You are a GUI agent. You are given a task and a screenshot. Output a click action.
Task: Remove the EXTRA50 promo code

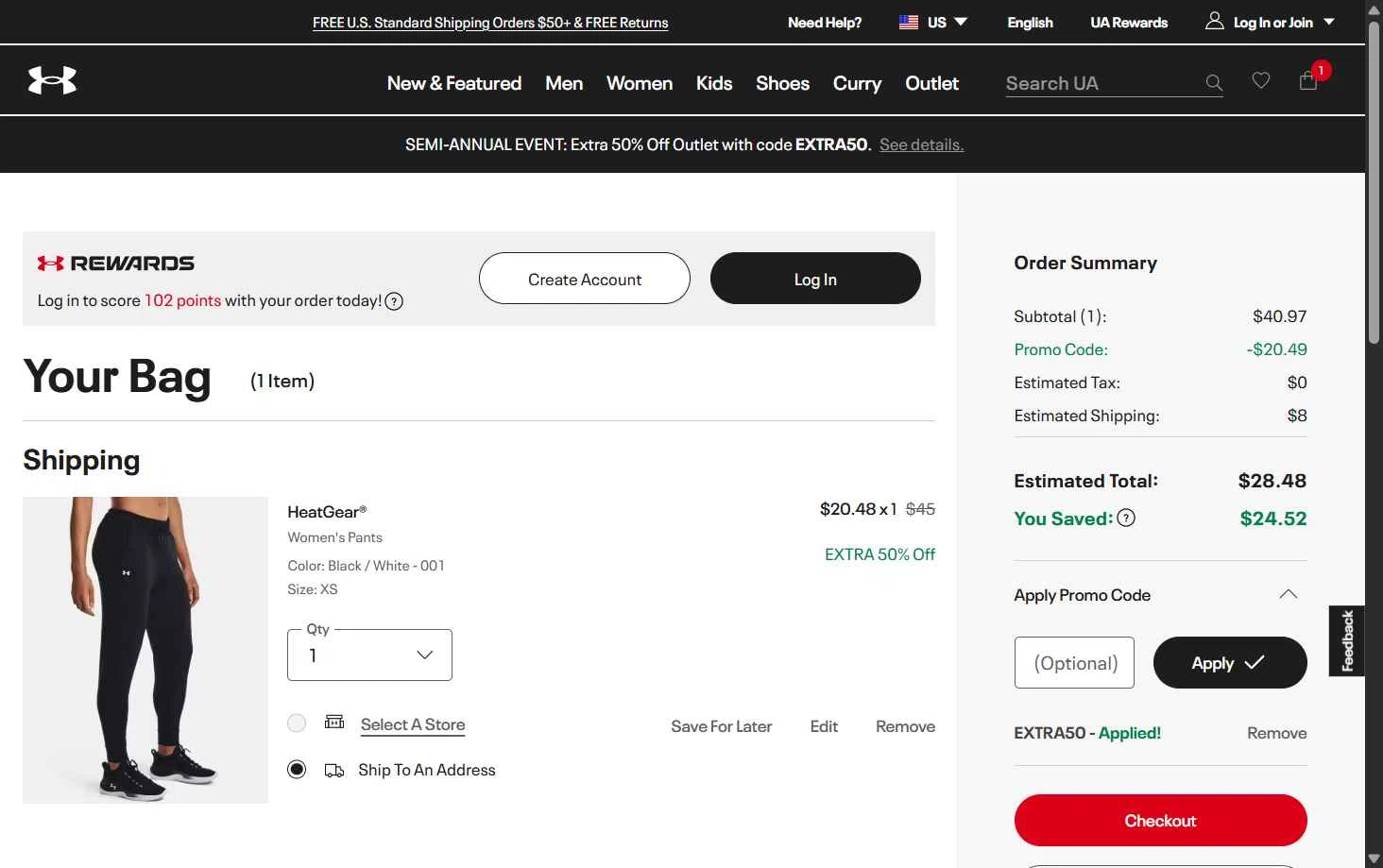pos(1277,733)
